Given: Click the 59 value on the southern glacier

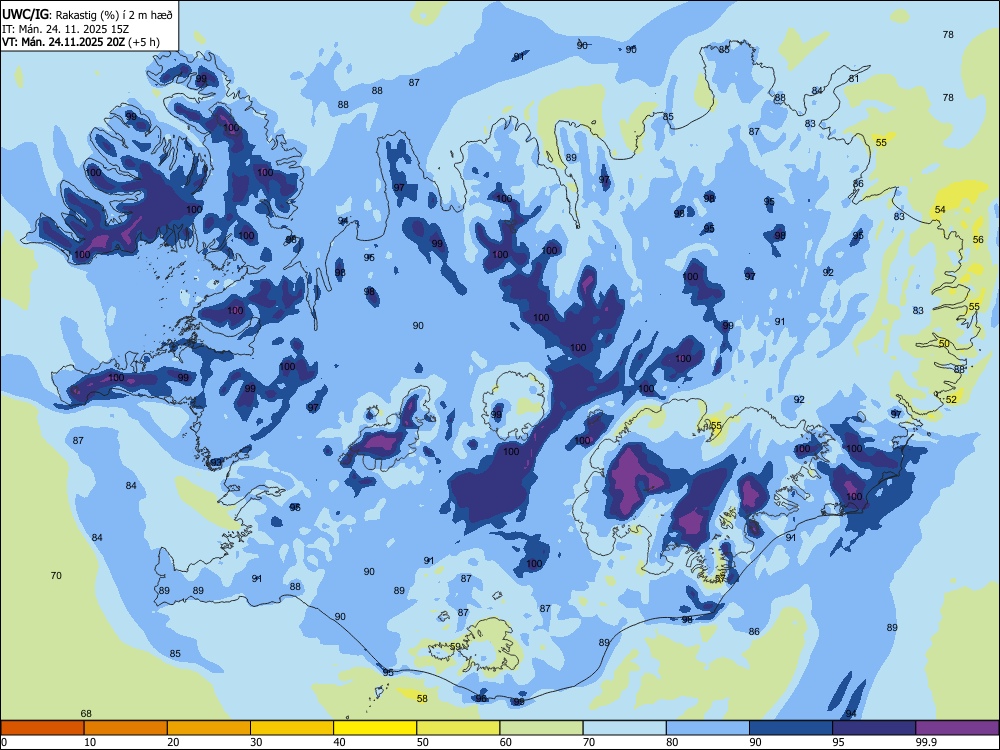Looking at the screenshot, I should click(455, 647).
